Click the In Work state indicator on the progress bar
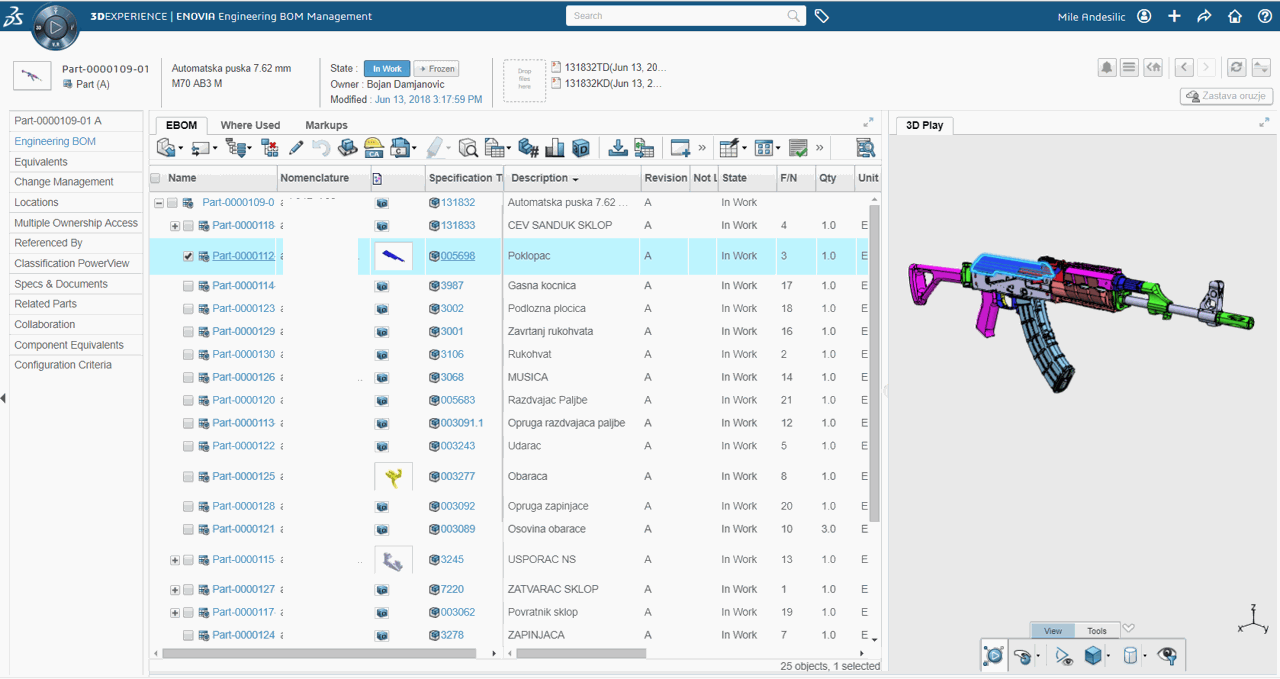 coord(386,69)
